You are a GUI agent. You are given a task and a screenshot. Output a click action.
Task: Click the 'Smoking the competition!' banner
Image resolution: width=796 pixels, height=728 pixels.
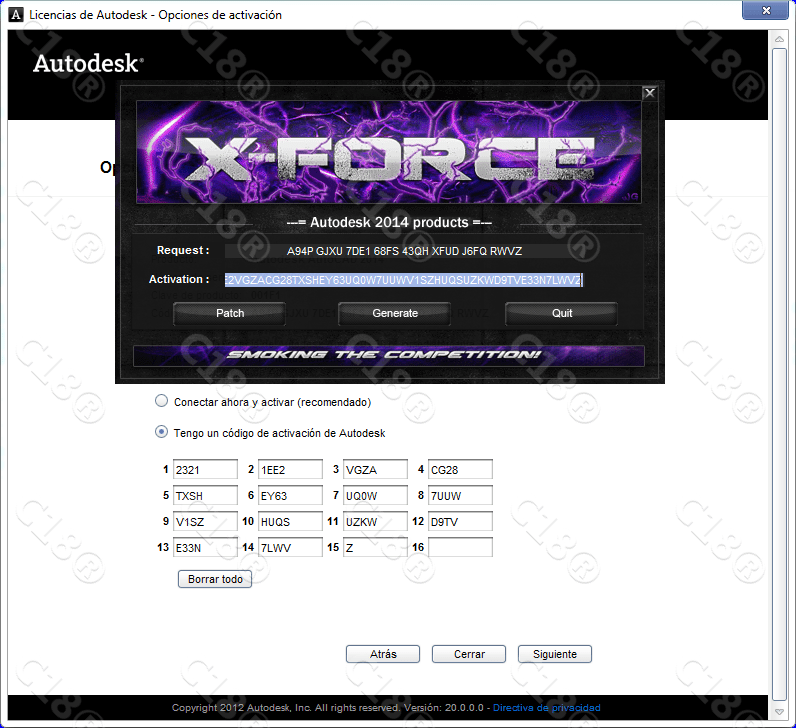388,355
